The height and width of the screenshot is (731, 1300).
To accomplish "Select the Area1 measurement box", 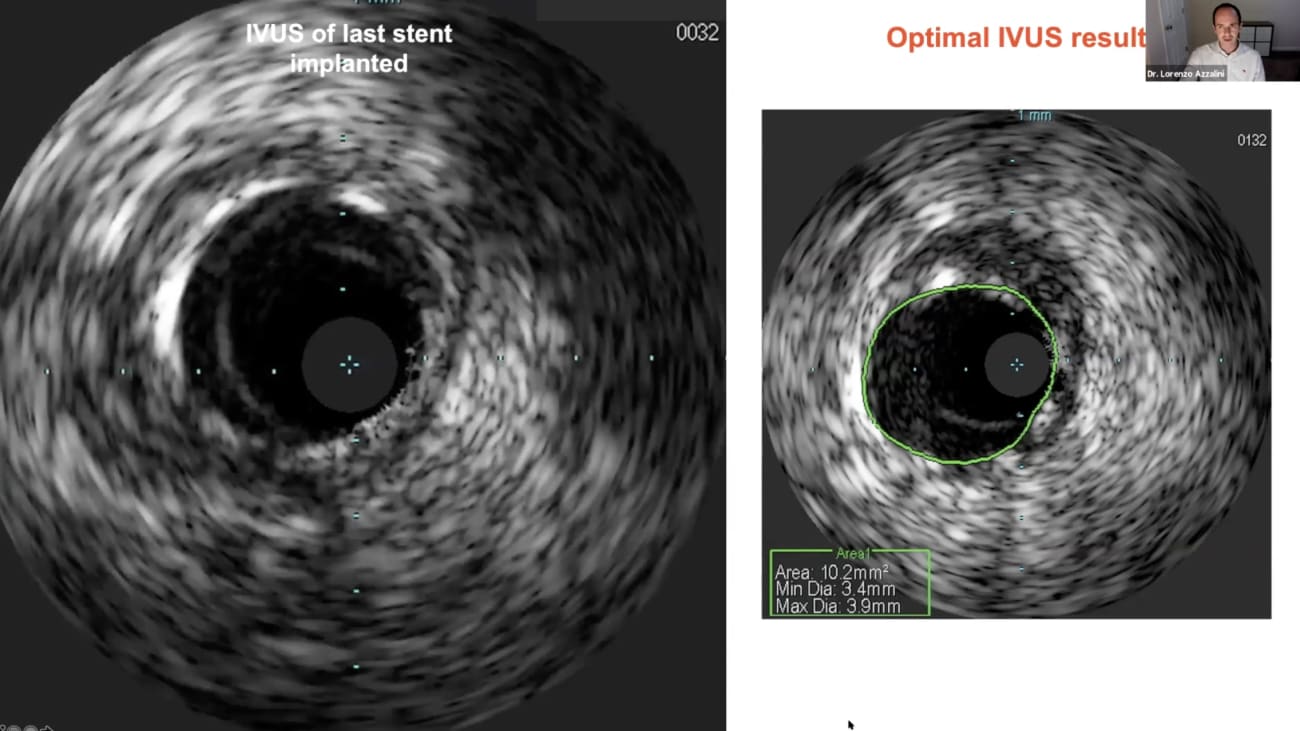I will pyautogui.click(x=851, y=583).
